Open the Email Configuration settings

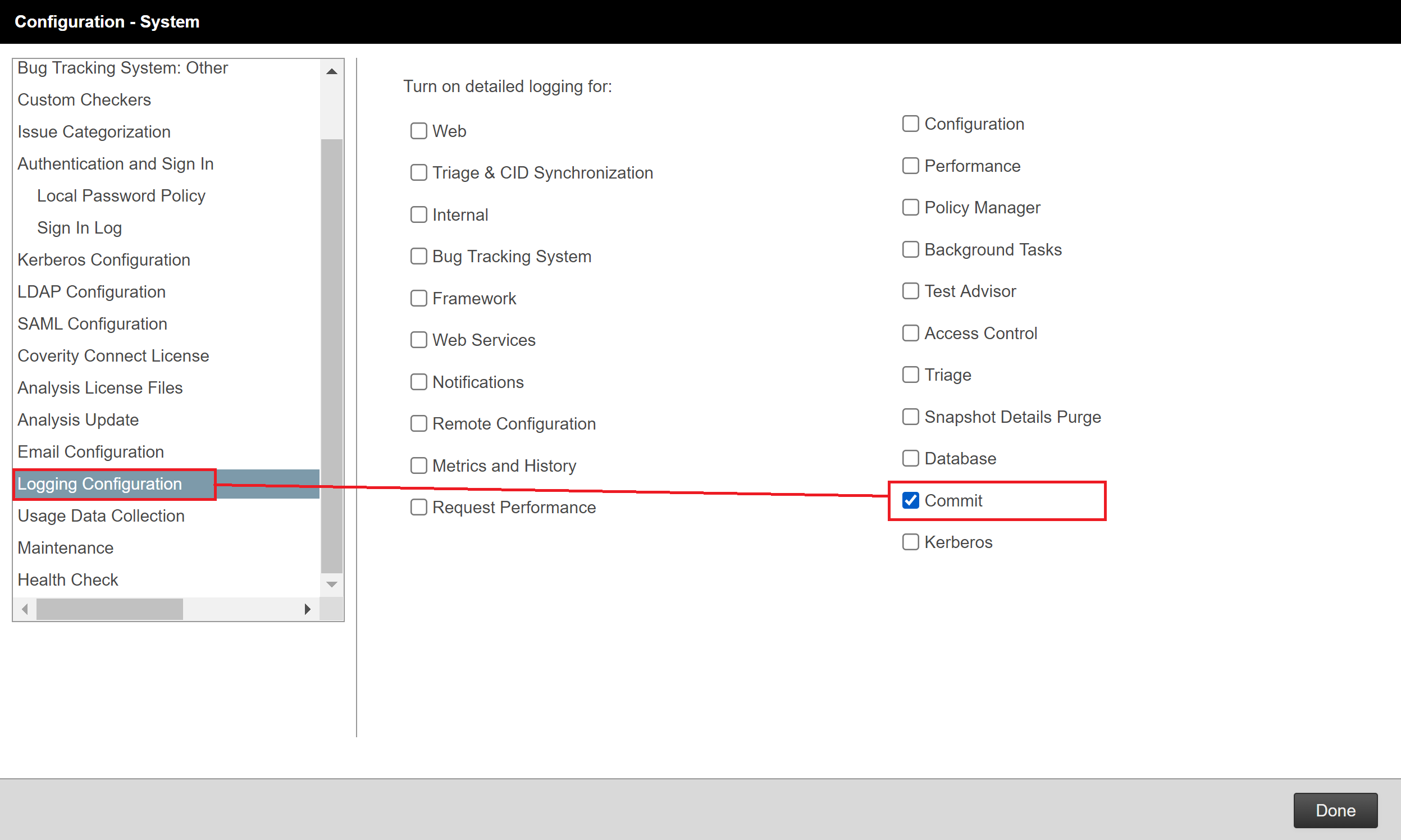coord(90,451)
